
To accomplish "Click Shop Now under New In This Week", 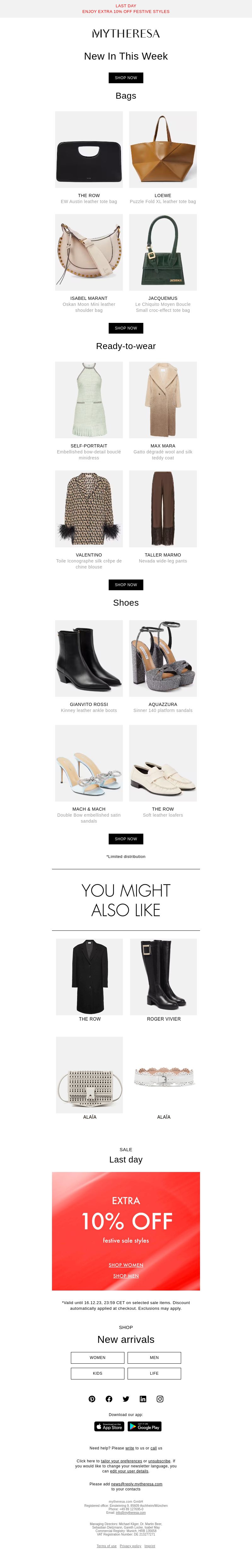I will [x=126, y=78].
